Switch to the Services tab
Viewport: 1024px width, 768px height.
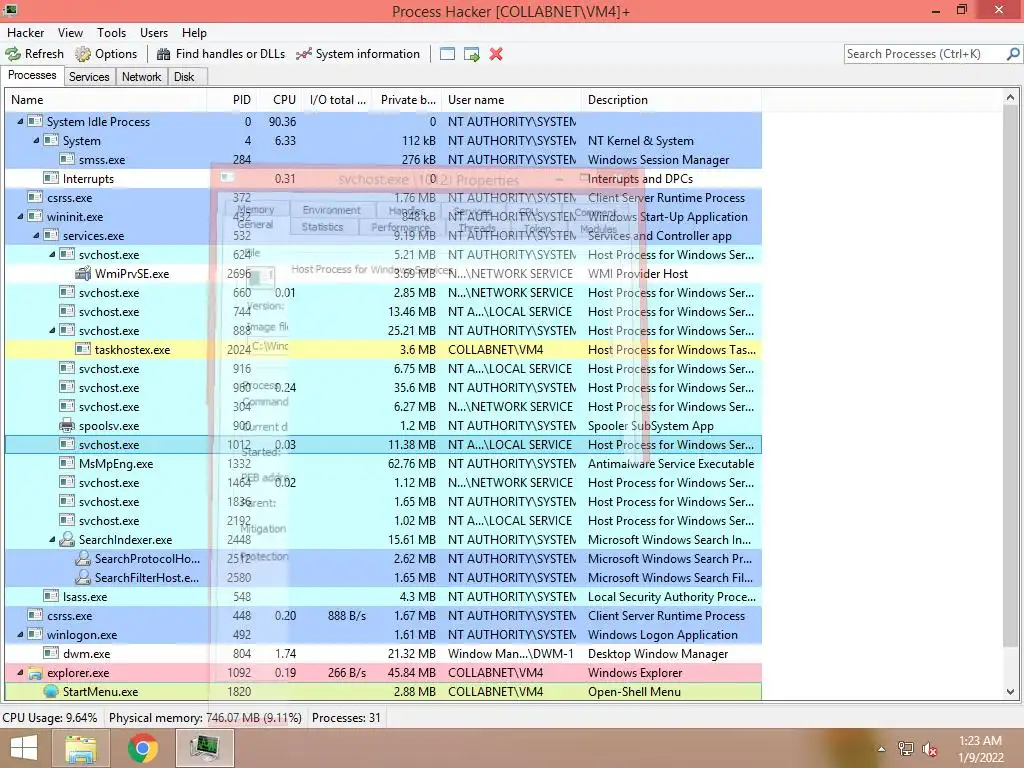point(89,77)
